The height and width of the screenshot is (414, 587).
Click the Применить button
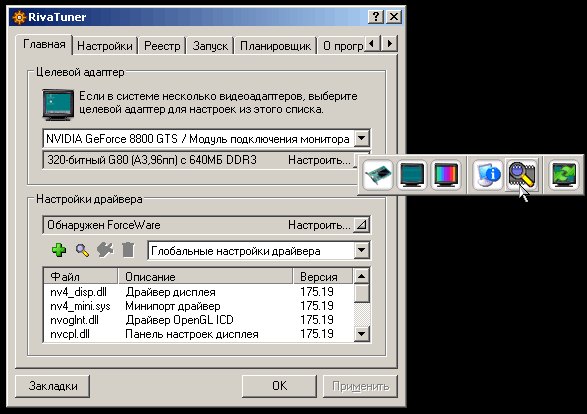(x=361, y=386)
